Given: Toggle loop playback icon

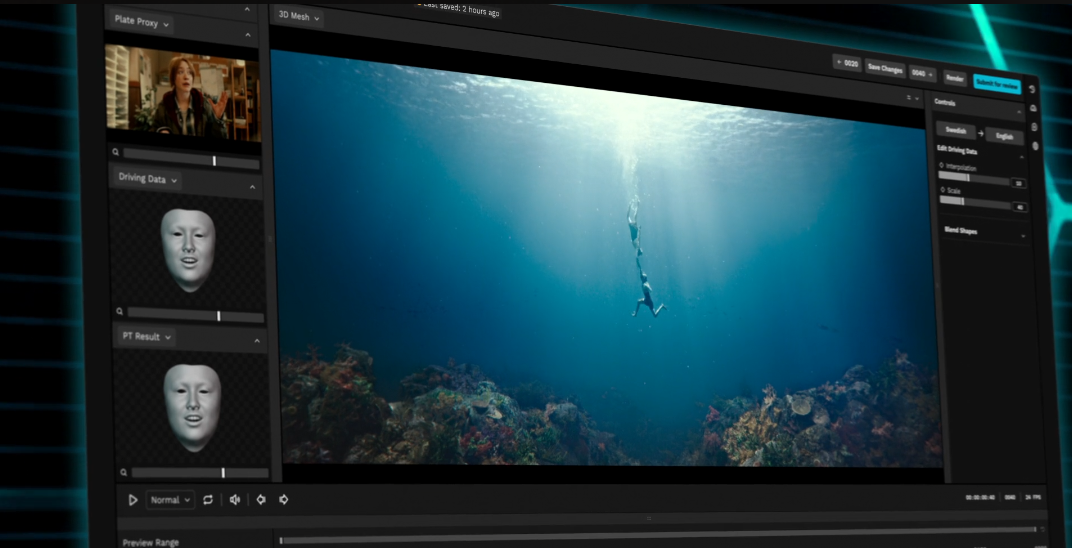Looking at the screenshot, I should [208, 500].
